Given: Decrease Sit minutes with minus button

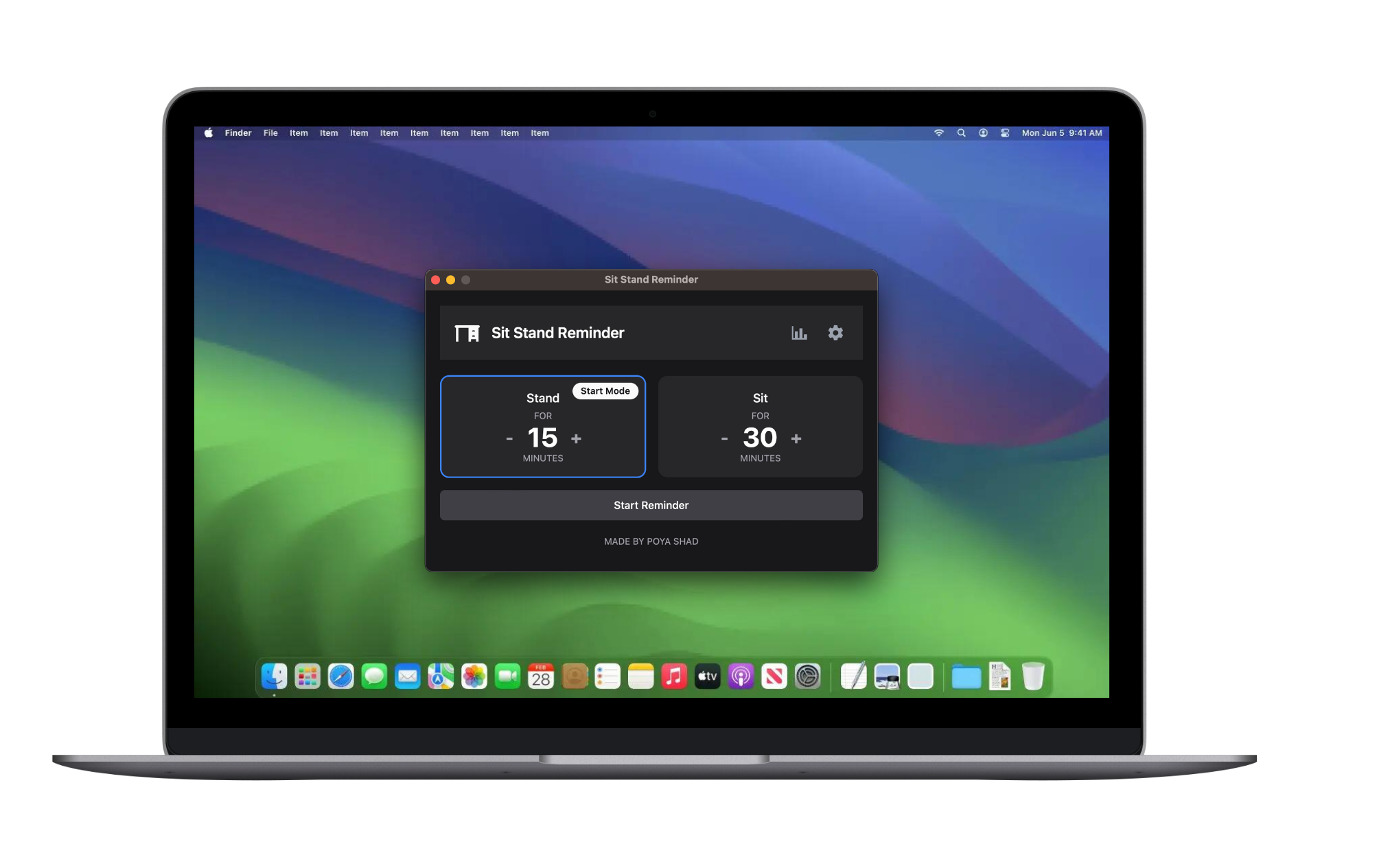Looking at the screenshot, I should coord(723,437).
